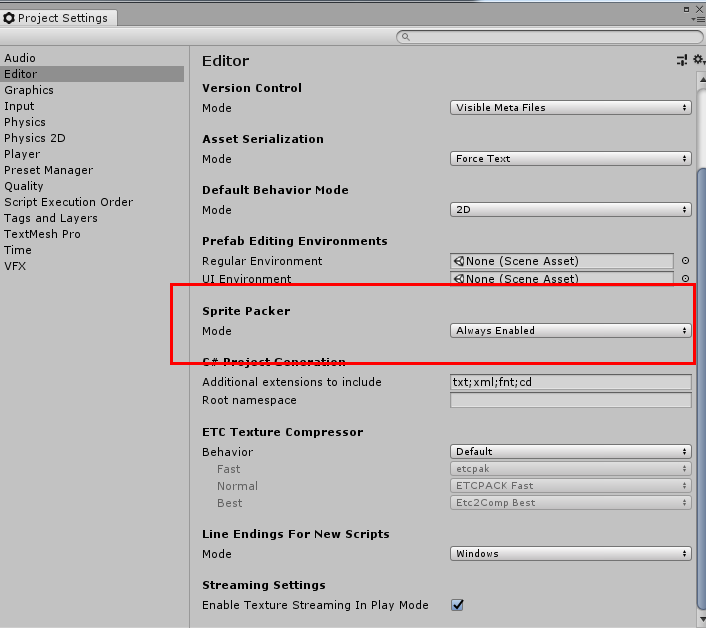This screenshot has height=628, width=706.
Task: Open the Normal ETCPACK Fast dropdown
Action: [570, 486]
